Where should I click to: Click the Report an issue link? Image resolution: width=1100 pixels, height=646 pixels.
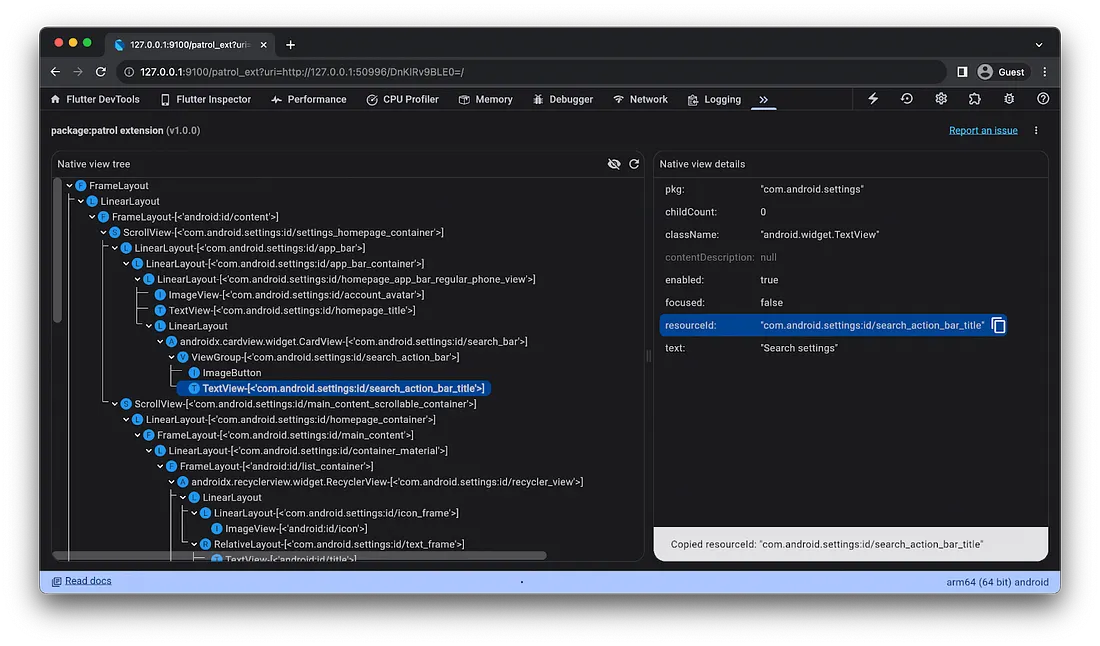(983, 130)
